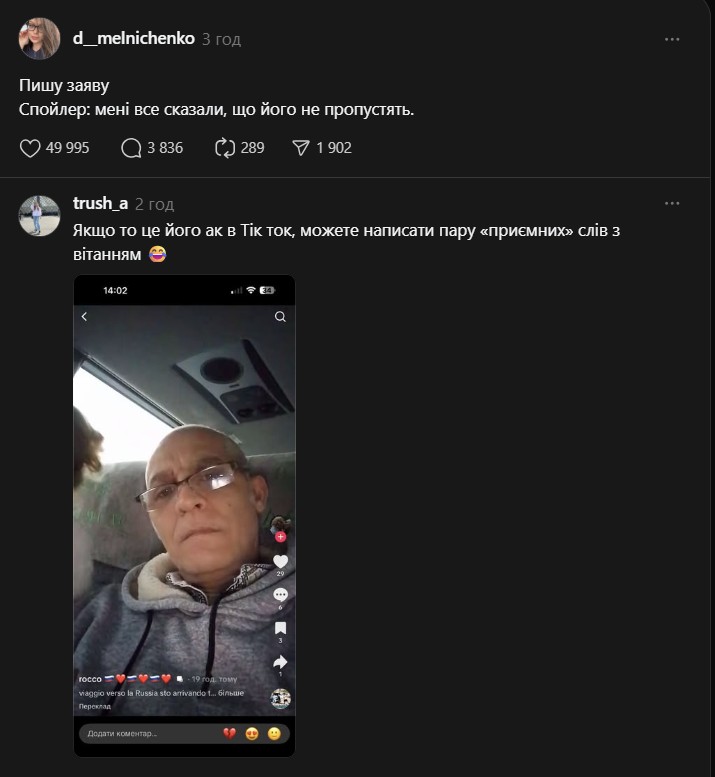Image resolution: width=715 pixels, height=777 pixels.
Task: Like d__melnichenko's post with the heart icon
Action: (x=30, y=148)
